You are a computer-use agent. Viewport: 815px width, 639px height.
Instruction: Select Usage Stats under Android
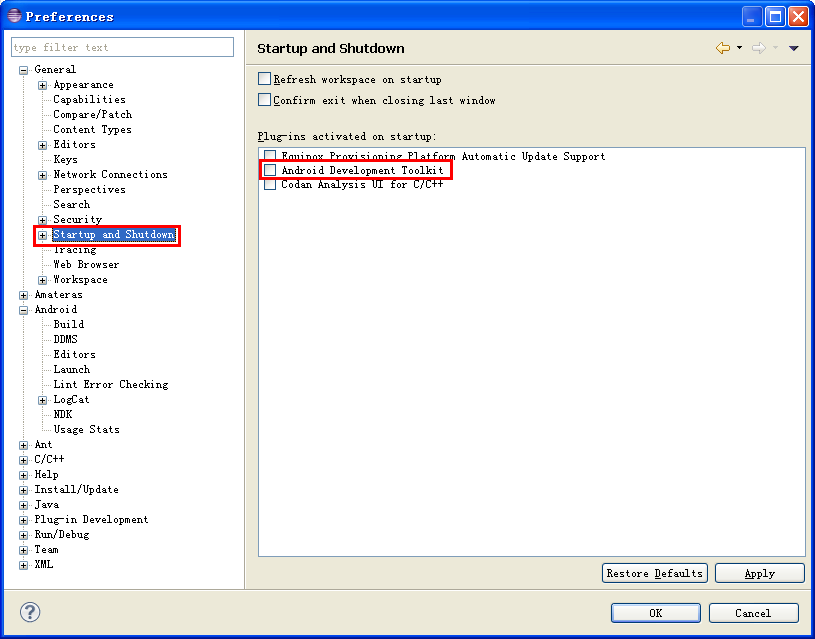86,429
